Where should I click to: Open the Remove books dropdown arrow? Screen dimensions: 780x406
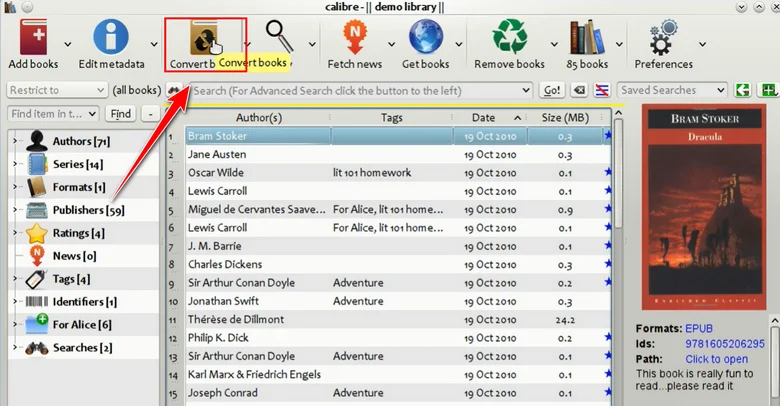click(x=554, y=44)
